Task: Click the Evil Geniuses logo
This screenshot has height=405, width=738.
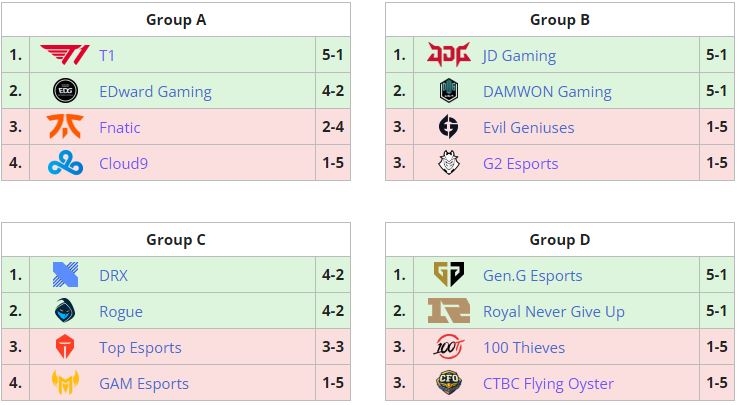Action: pos(449,127)
